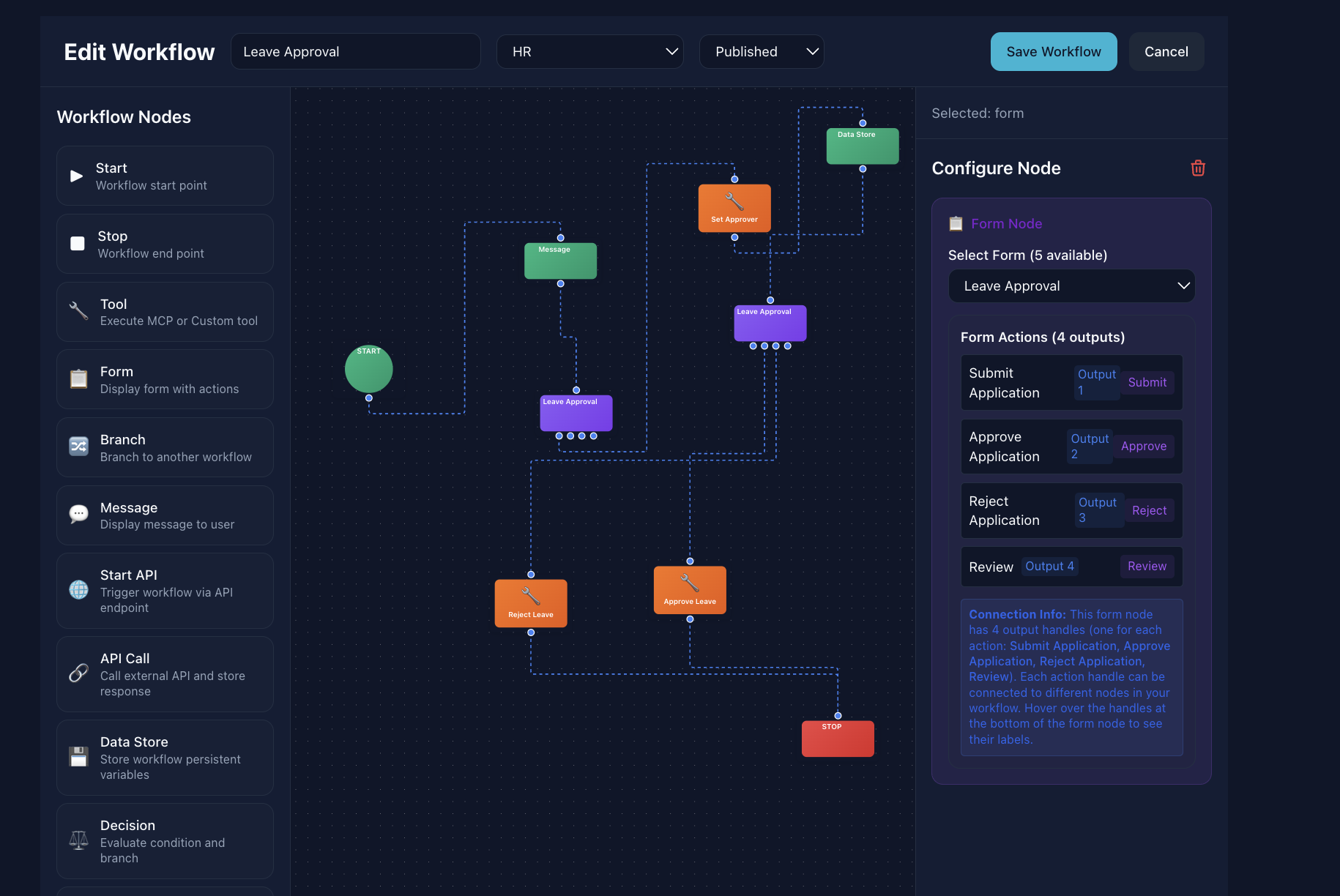
Task: Open the Published status dropdown
Action: coord(762,51)
